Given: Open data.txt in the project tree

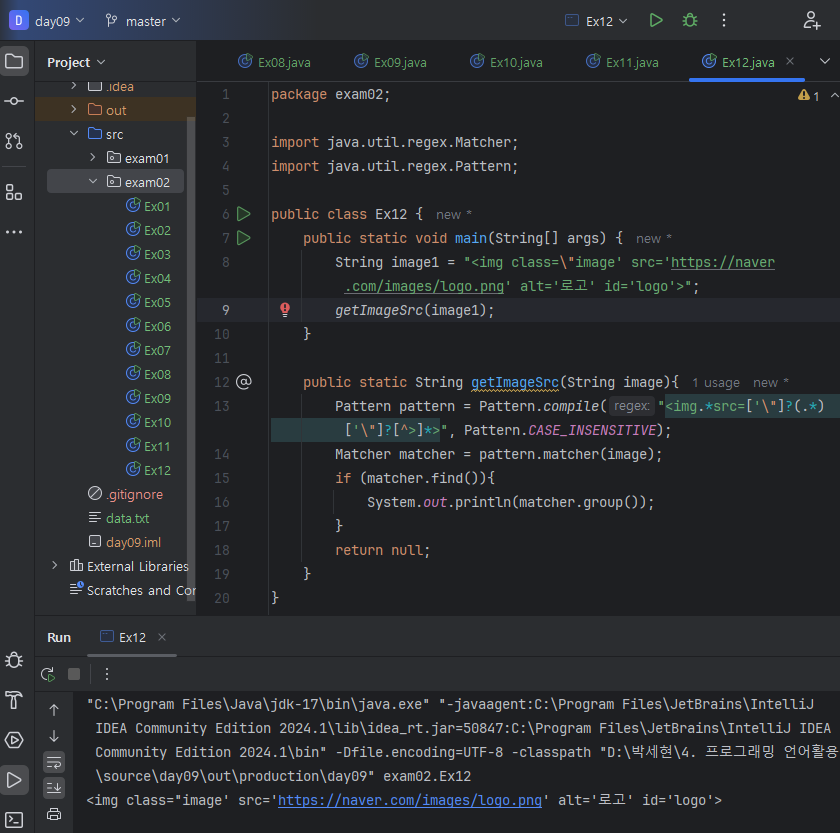Looking at the screenshot, I should coord(127,518).
